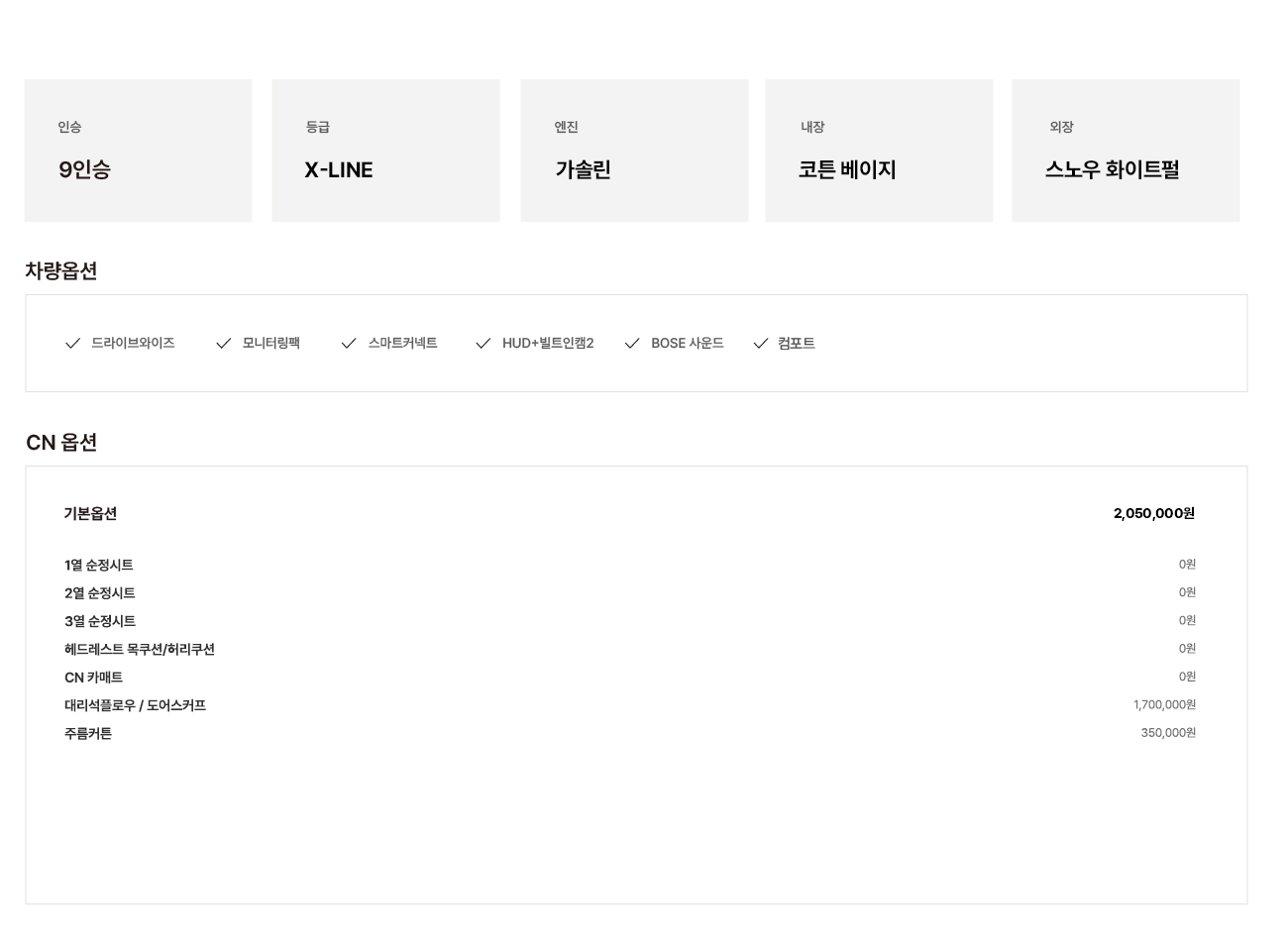The height and width of the screenshot is (945, 1288).
Task: Click the checkmark next to 드라이브와이즈
Action: pos(72,343)
